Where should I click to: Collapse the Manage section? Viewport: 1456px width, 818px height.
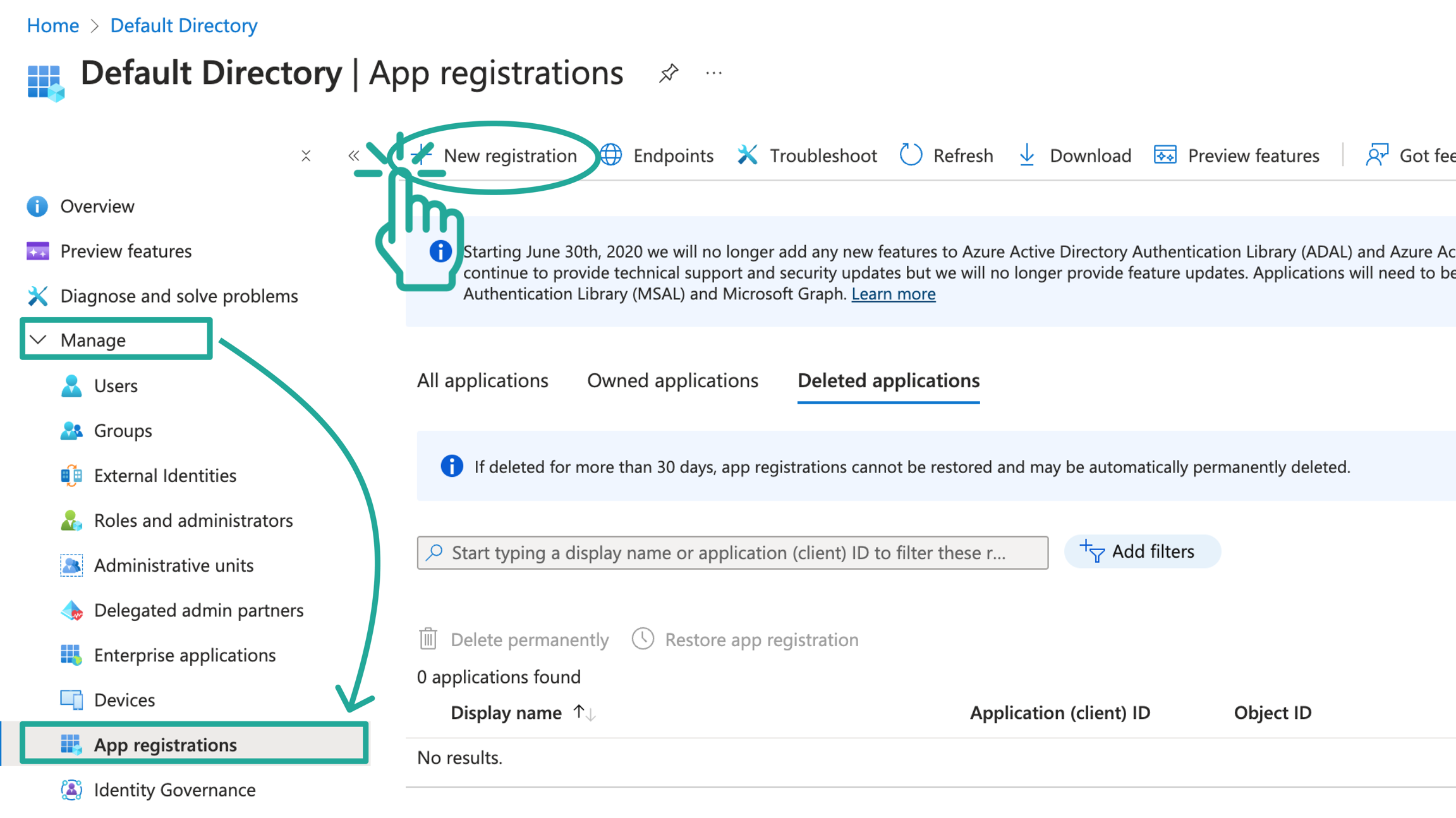tap(39, 340)
